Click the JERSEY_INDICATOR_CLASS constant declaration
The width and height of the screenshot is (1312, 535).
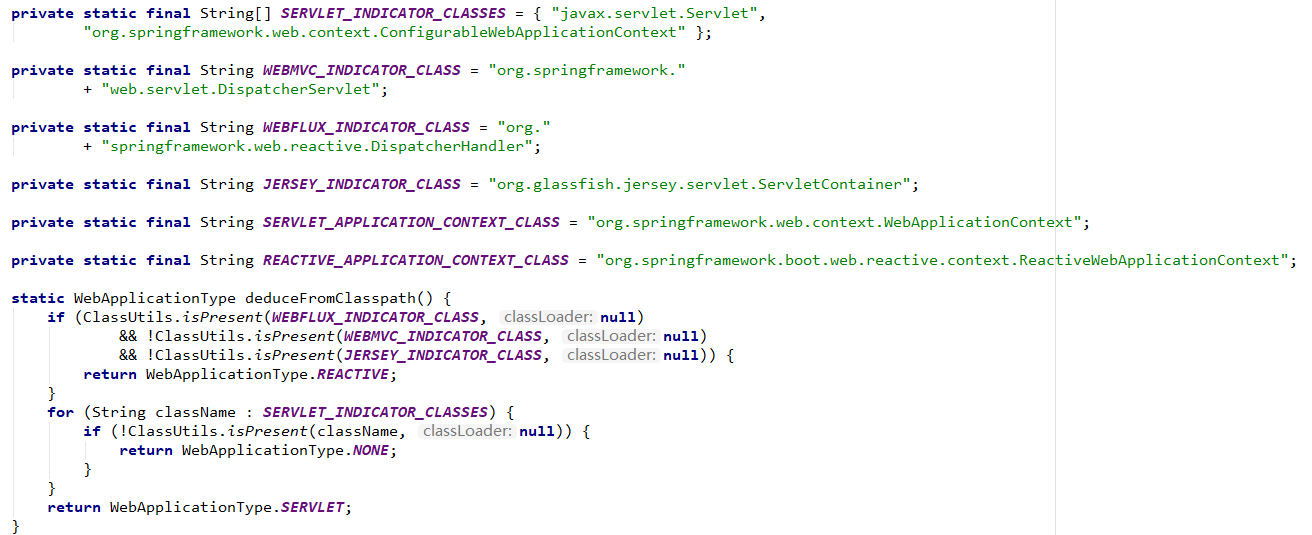(362, 184)
